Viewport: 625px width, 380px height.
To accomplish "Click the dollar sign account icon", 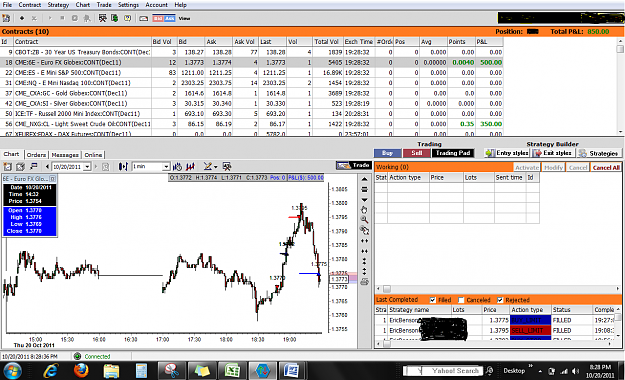I will [115, 18].
